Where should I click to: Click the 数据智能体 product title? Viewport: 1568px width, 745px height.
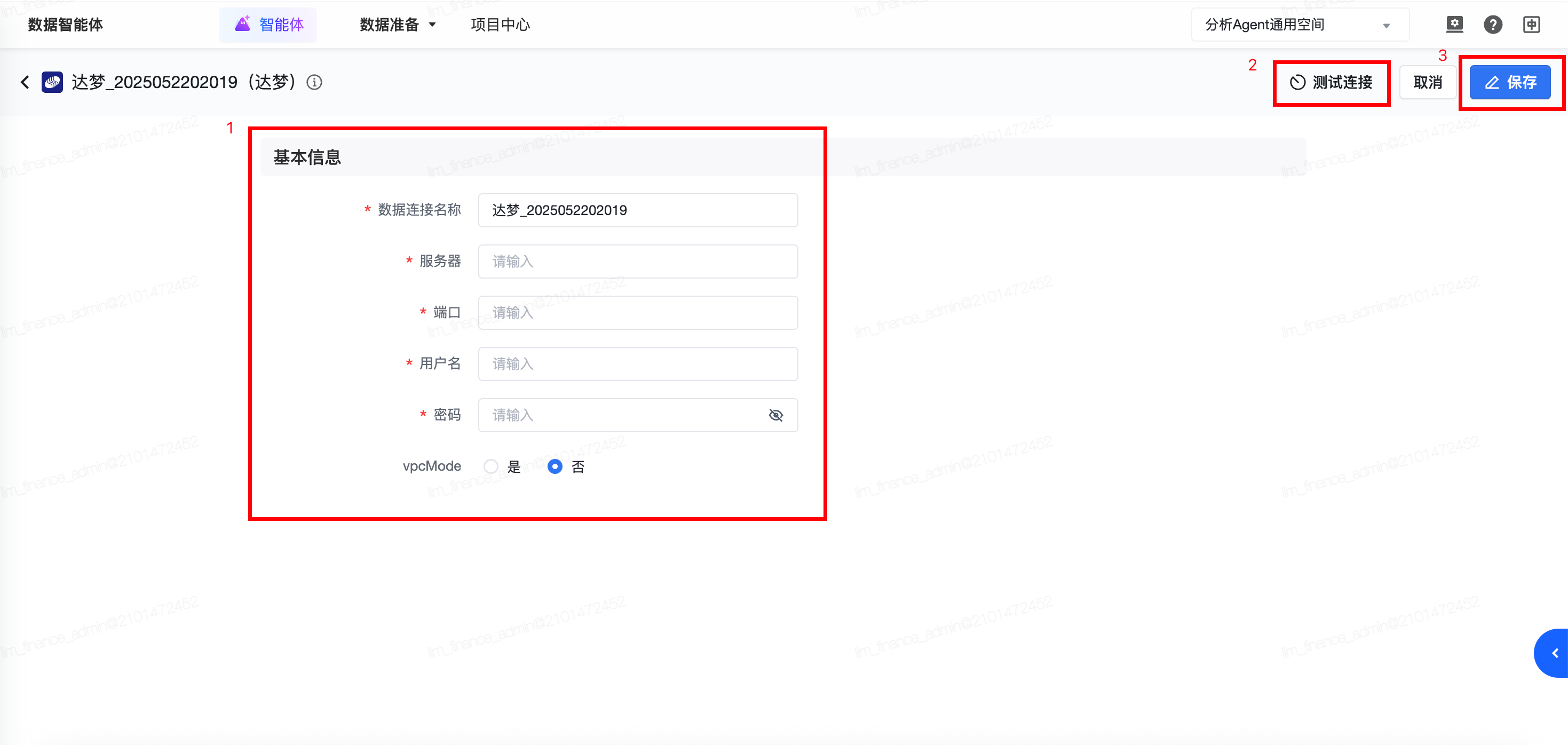(66, 25)
